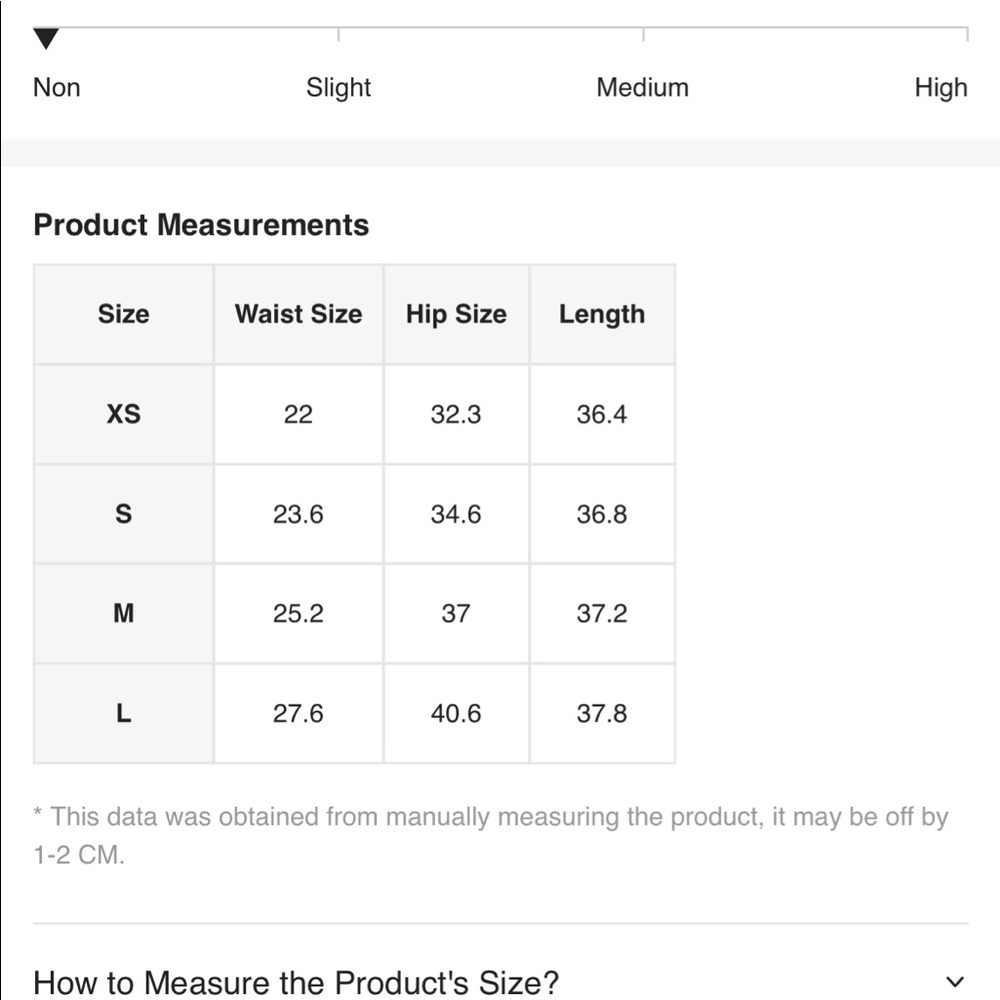The height and width of the screenshot is (1000, 1000).
Task: Select the XS size row label
Action: (123, 414)
